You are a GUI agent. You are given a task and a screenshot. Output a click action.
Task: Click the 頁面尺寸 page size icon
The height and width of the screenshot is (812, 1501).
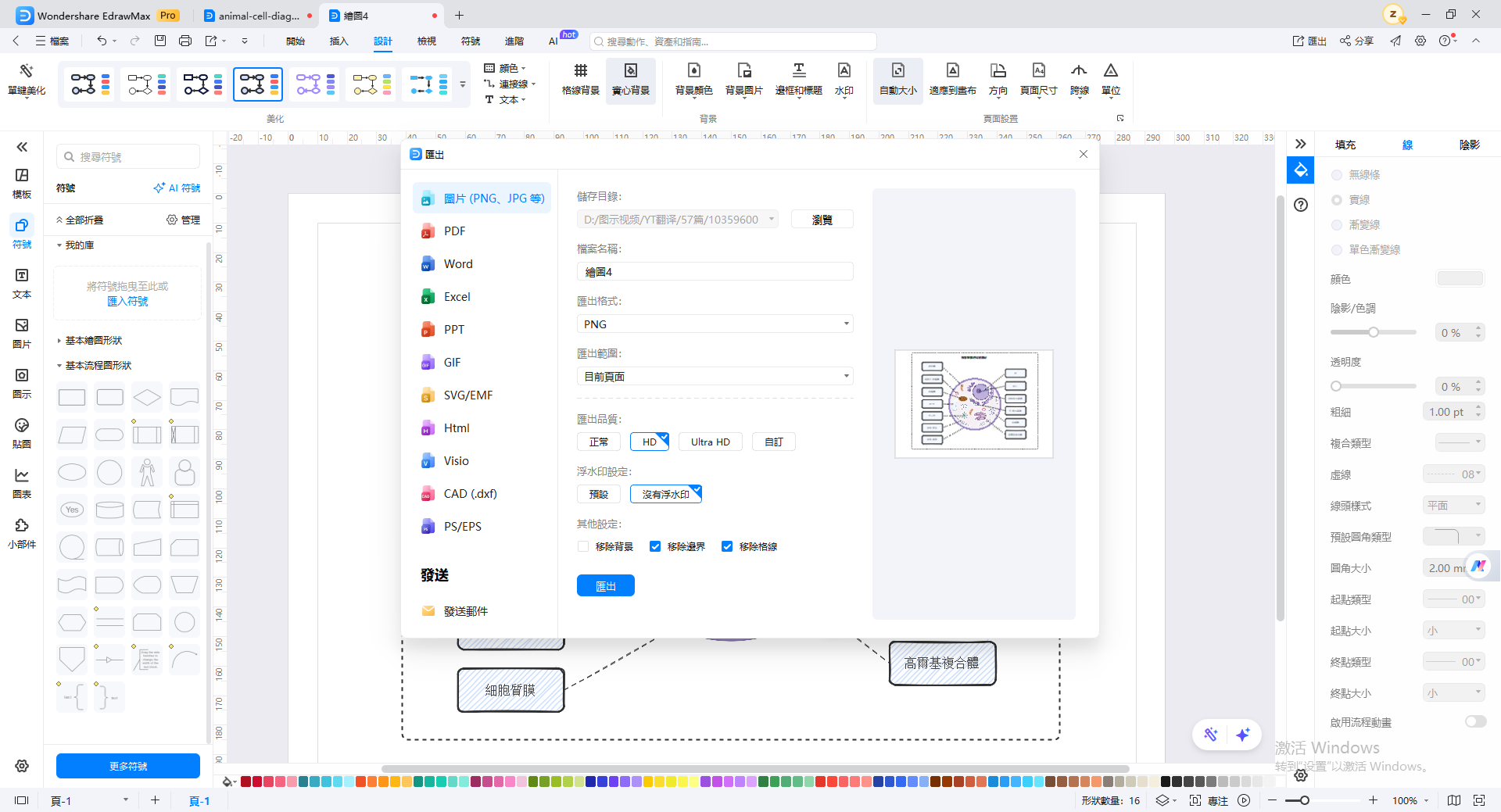(1039, 80)
